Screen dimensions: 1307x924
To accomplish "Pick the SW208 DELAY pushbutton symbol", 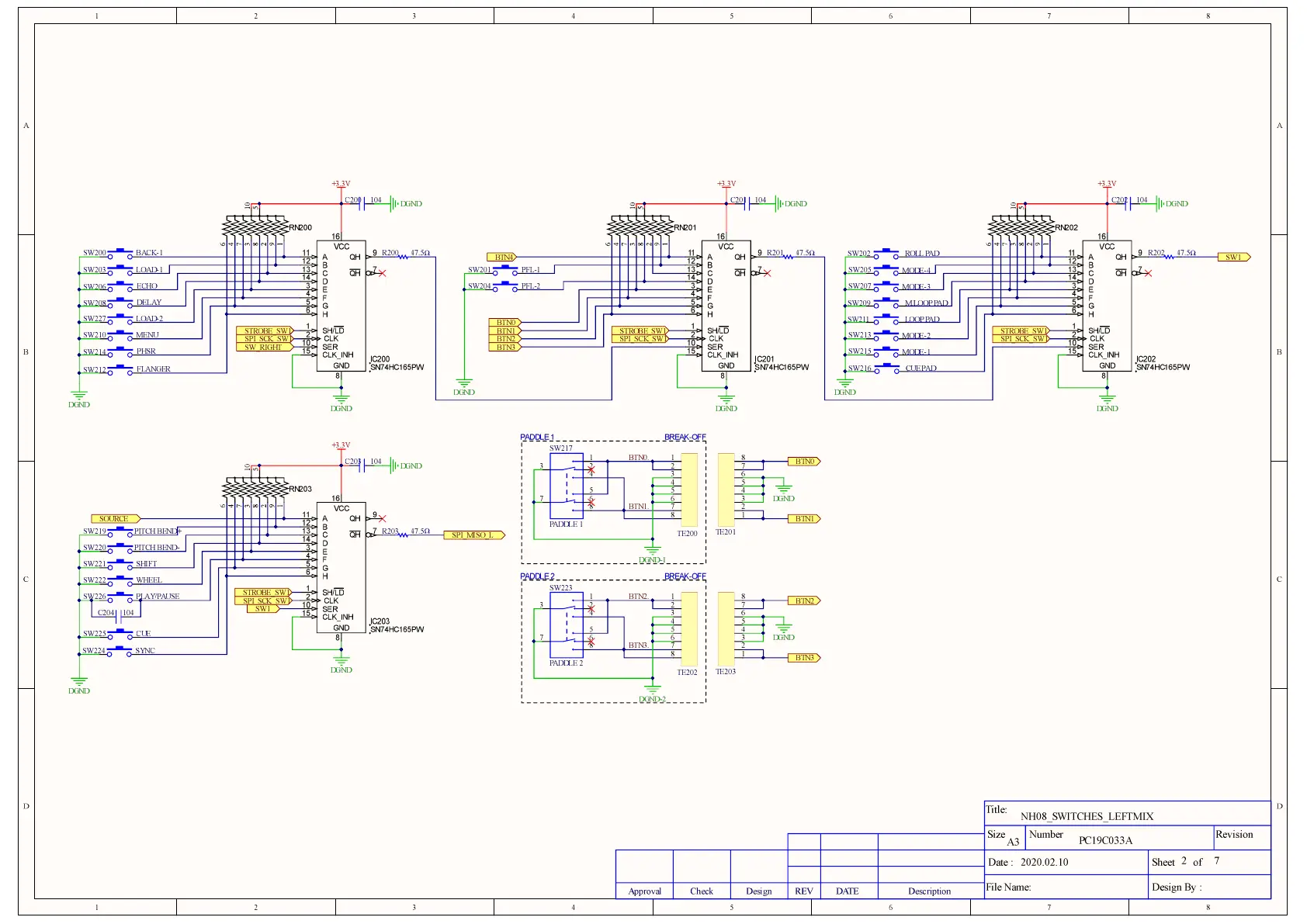I will (120, 303).
